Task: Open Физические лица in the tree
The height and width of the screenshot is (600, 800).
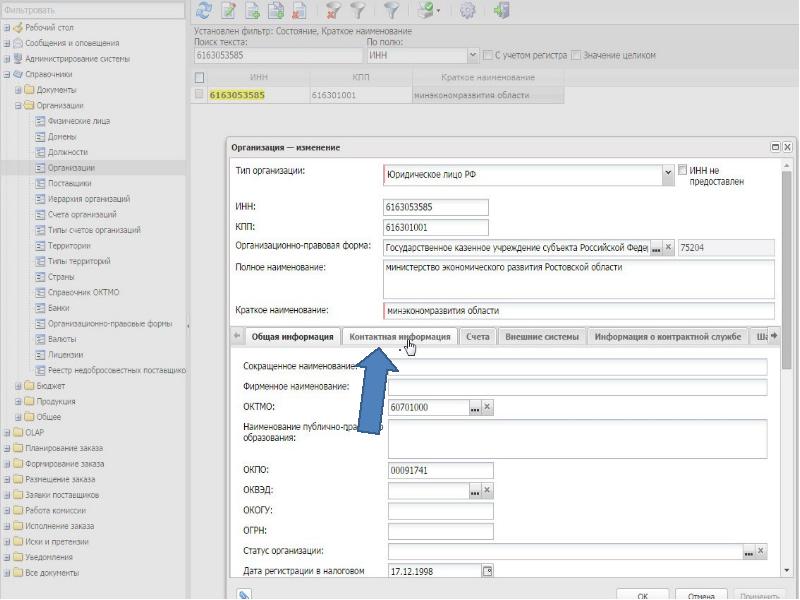Action: point(79,121)
